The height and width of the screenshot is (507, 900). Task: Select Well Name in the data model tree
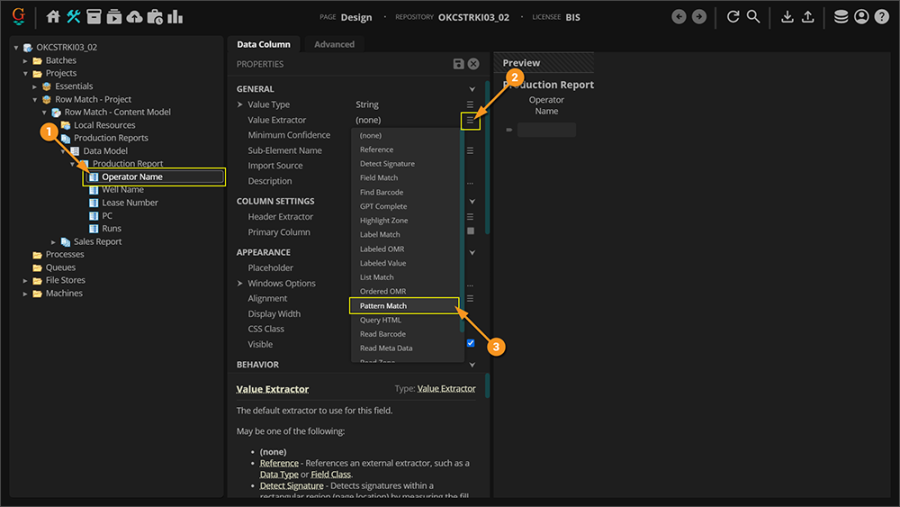click(x=122, y=190)
